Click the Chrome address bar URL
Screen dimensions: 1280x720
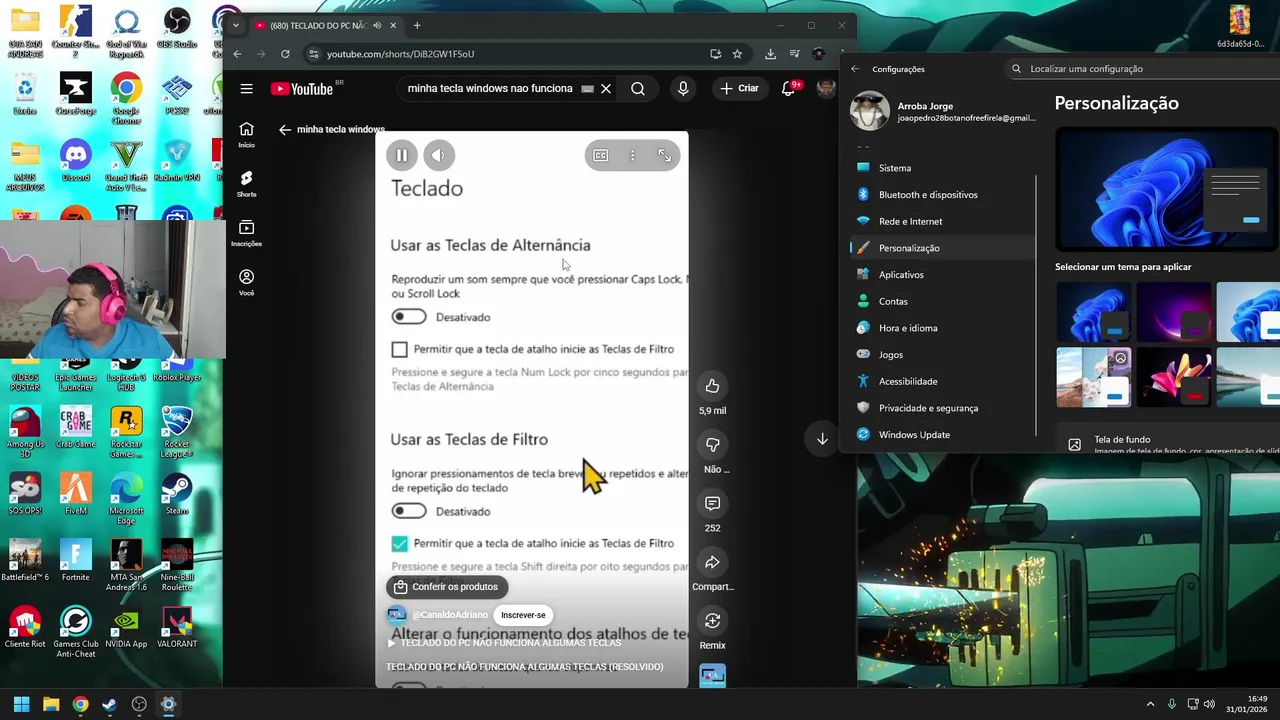400,54
